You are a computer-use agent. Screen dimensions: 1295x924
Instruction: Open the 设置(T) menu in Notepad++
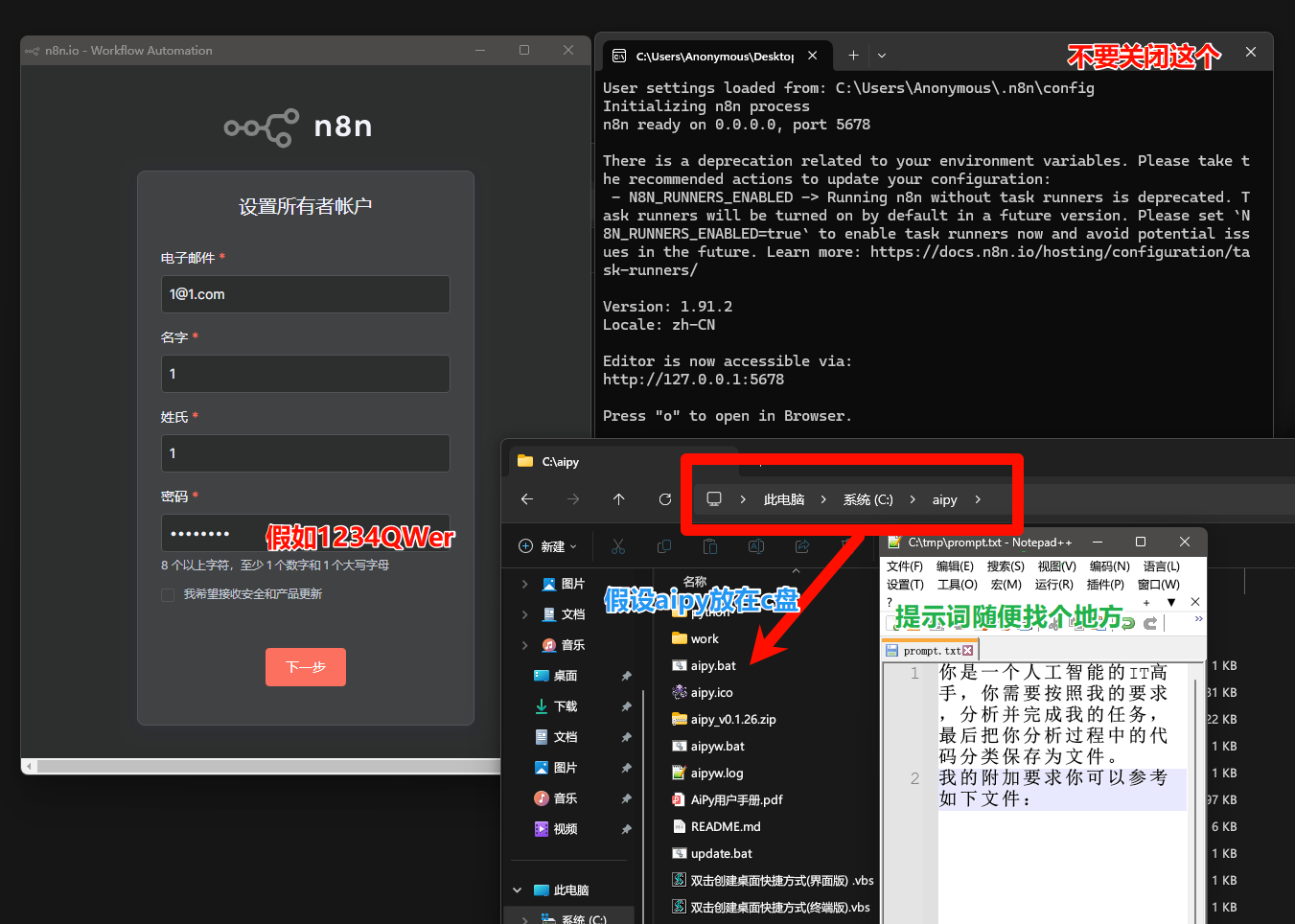pyautogui.click(x=905, y=585)
